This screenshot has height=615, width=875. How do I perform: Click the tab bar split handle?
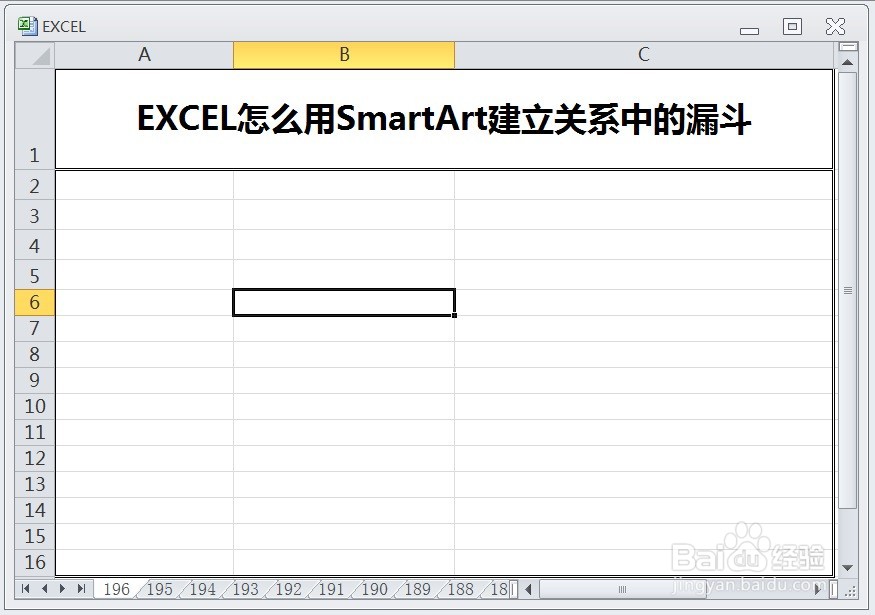[514, 589]
